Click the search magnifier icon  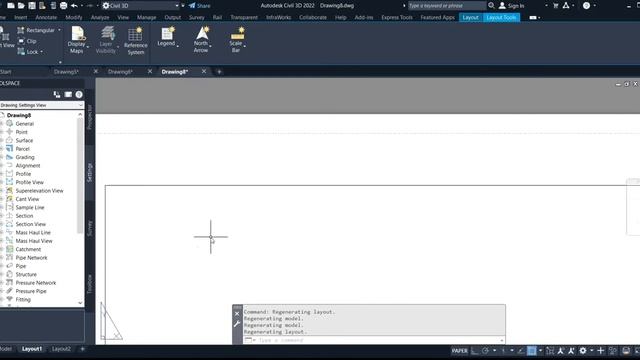(x=491, y=6)
